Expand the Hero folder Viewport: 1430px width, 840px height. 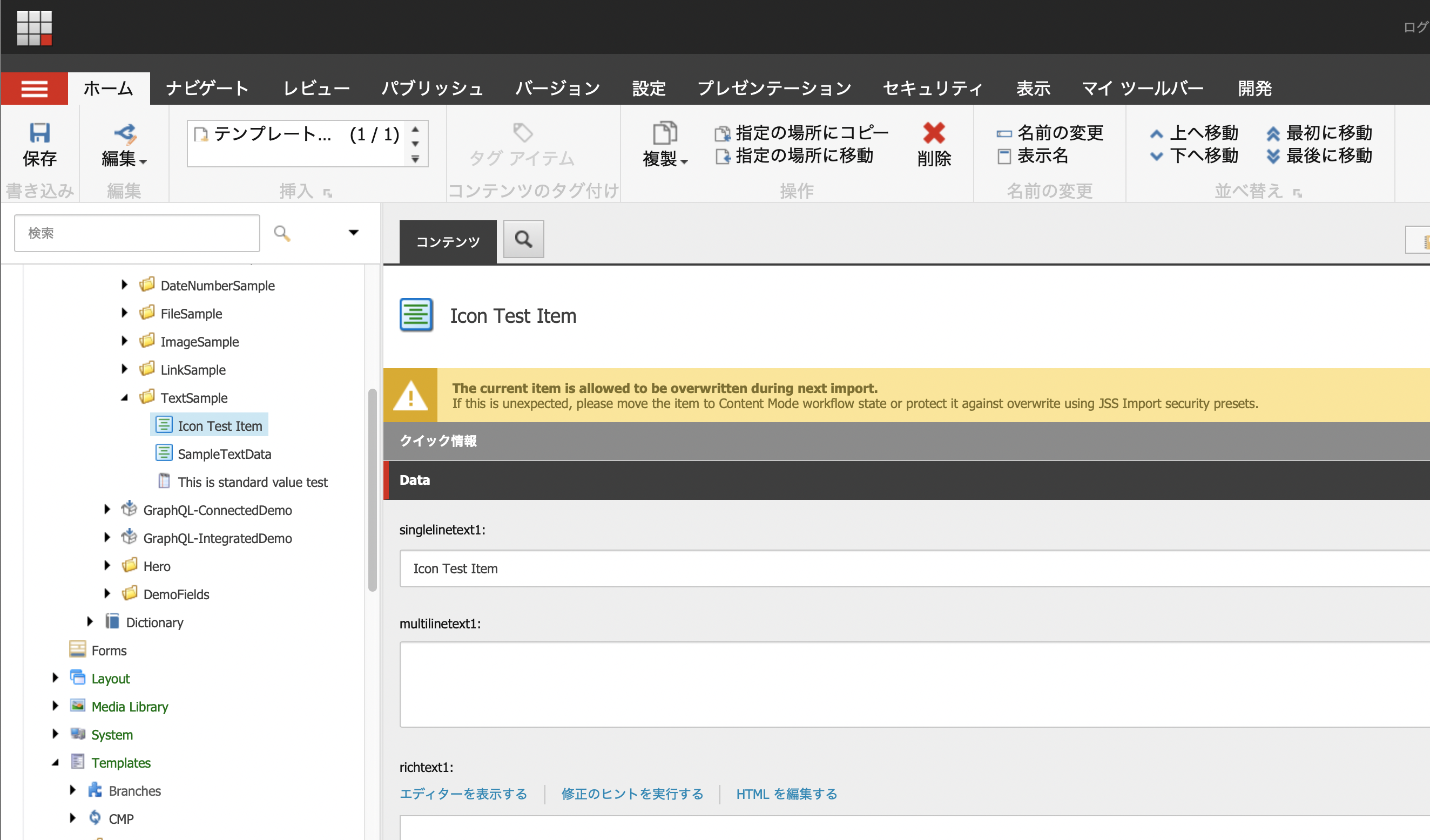click(107, 565)
